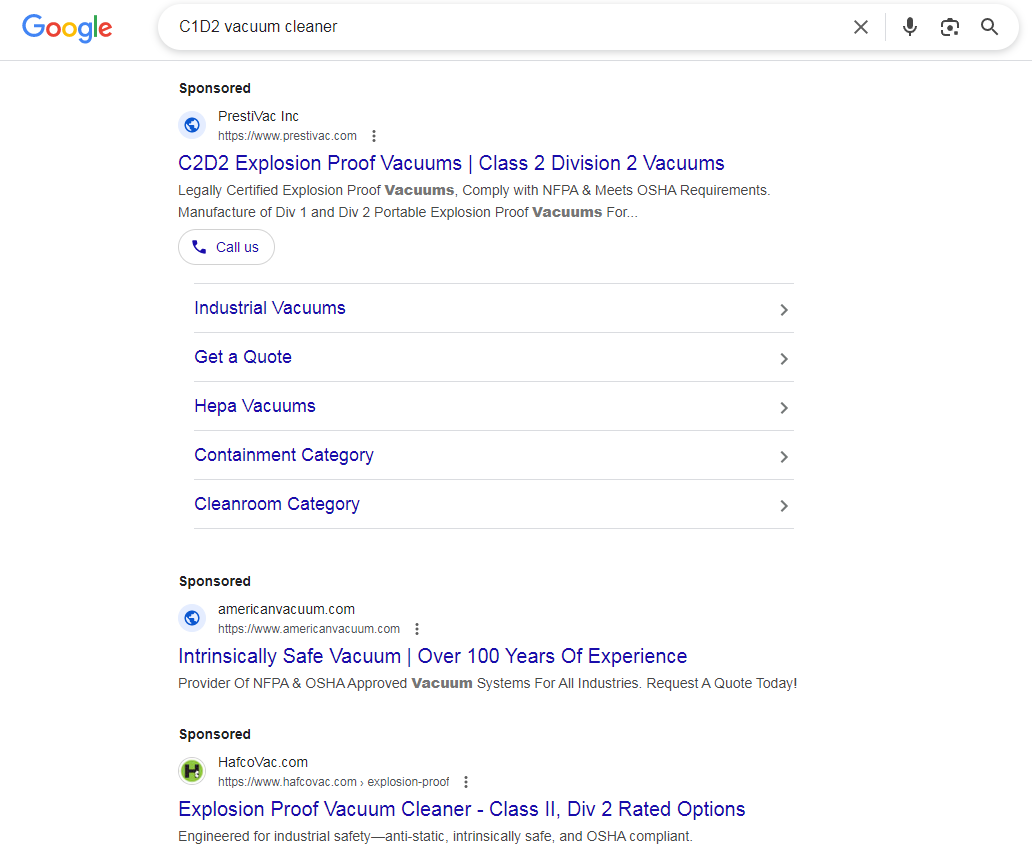Open the Cleanroom Category sitelink
The height and width of the screenshot is (866, 1032).
pos(277,504)
